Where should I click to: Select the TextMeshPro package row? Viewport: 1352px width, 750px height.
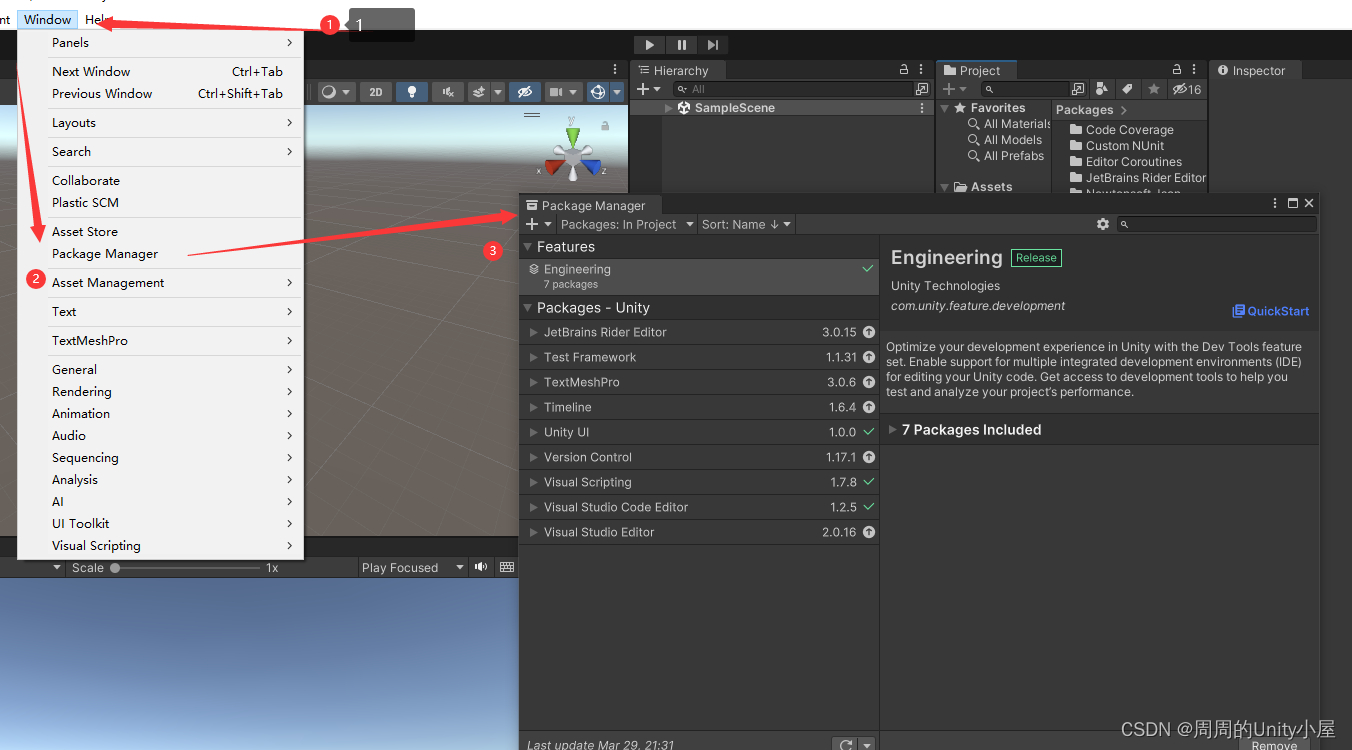click(699, 382)
